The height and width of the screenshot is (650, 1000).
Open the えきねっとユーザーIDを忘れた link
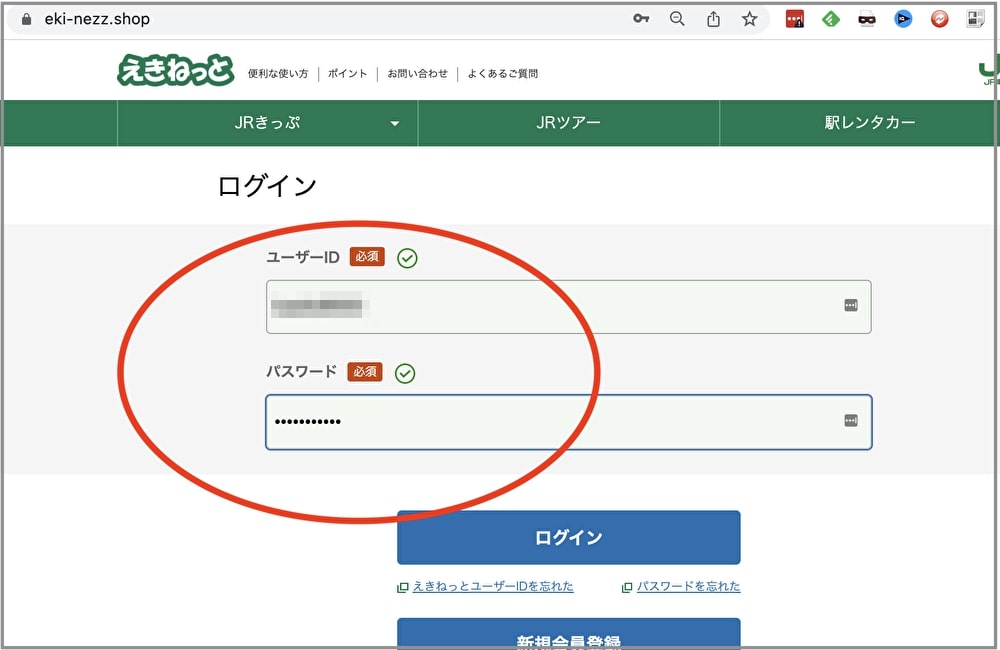click(x=493, y=587)
